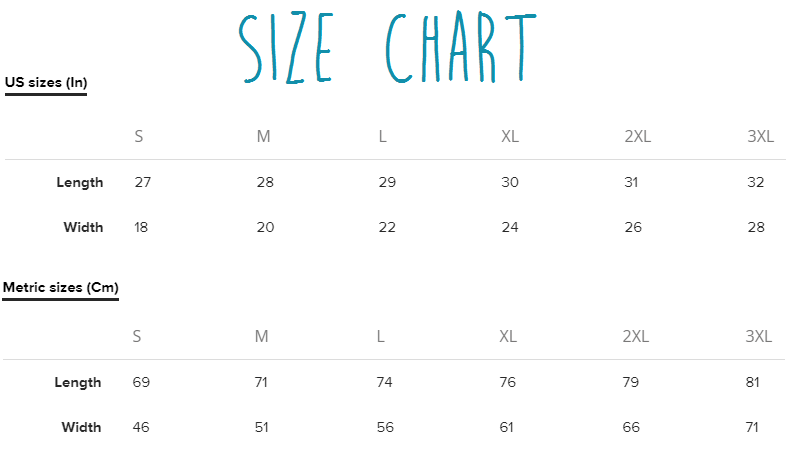Screen dimensions: 788x460
Task: Click the M header in Metric table
Action: pos(261,336)
